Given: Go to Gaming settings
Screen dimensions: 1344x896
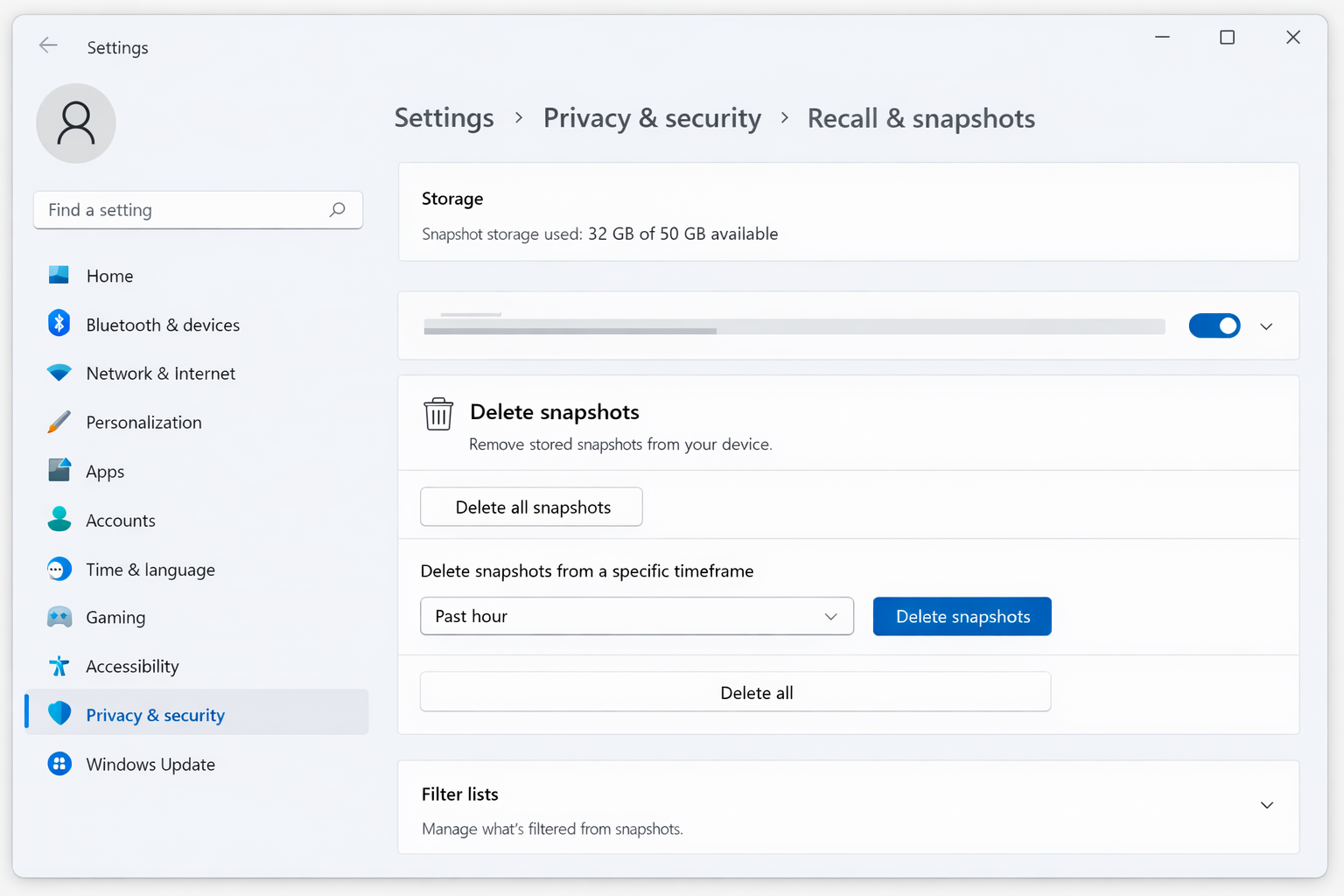Looking at the screenshot, I should click(x=115, y=618).
